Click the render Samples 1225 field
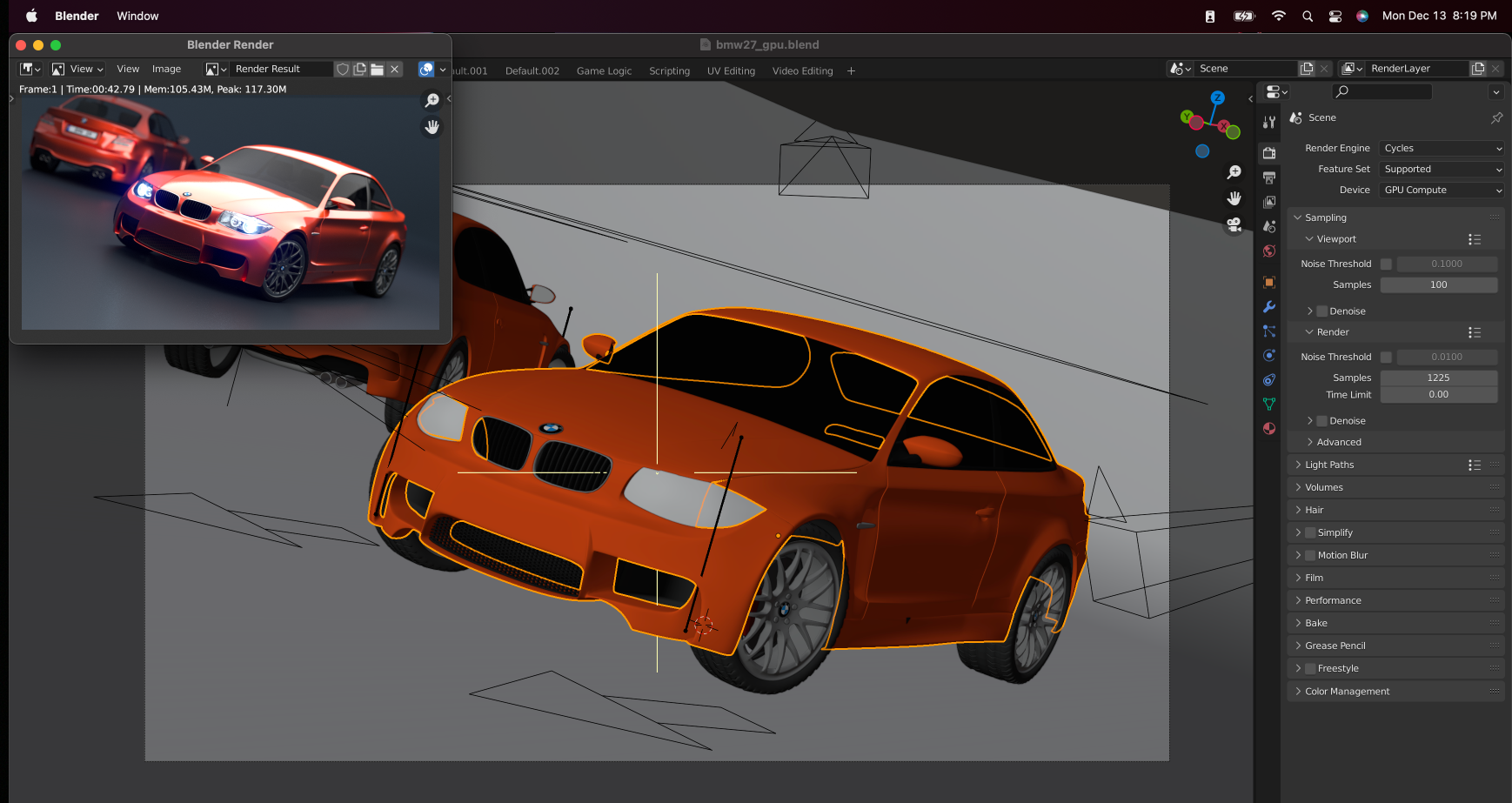1512x803 pixels. 1438,378
